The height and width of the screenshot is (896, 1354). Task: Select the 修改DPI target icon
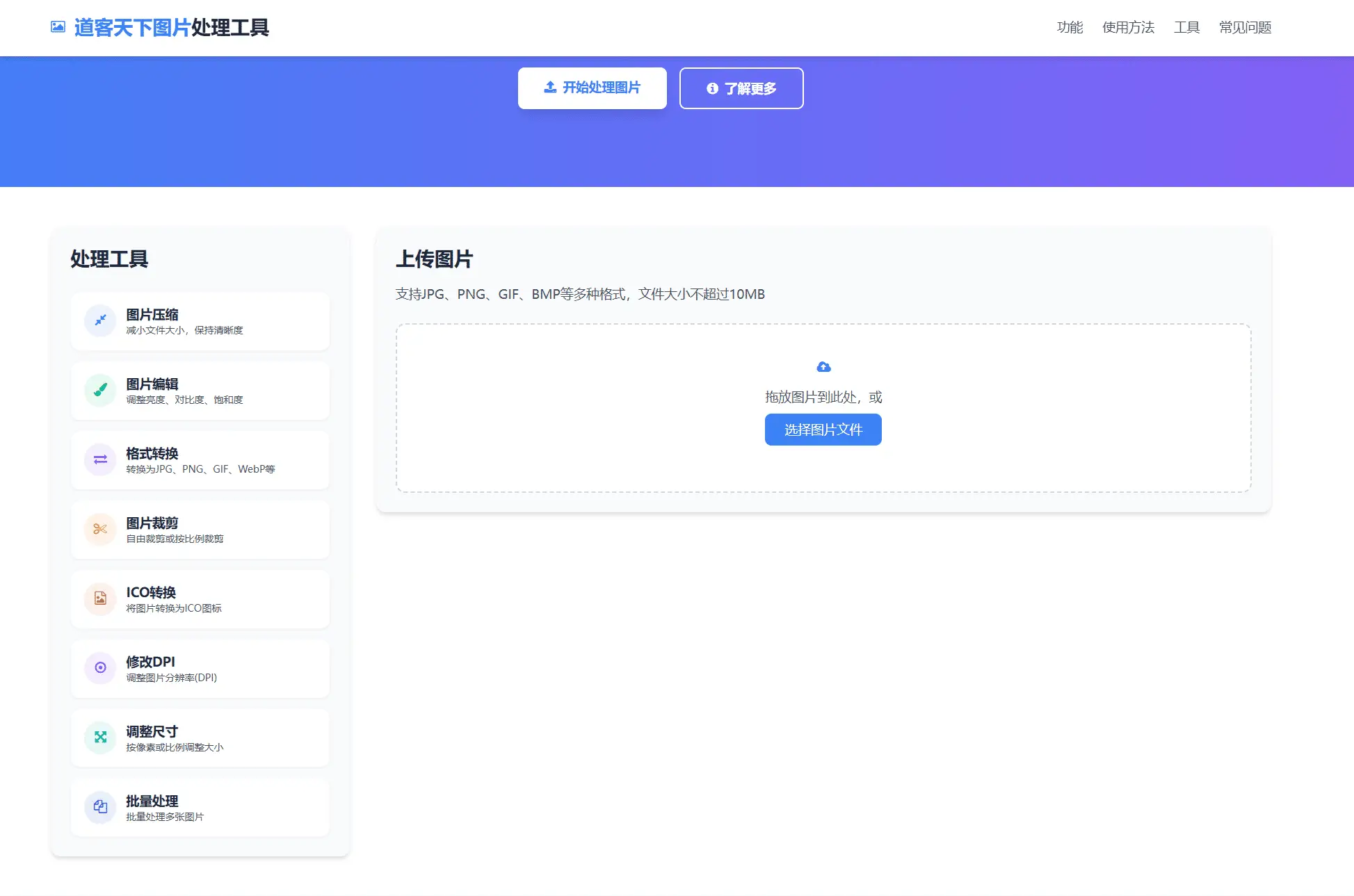pos(99,668)
